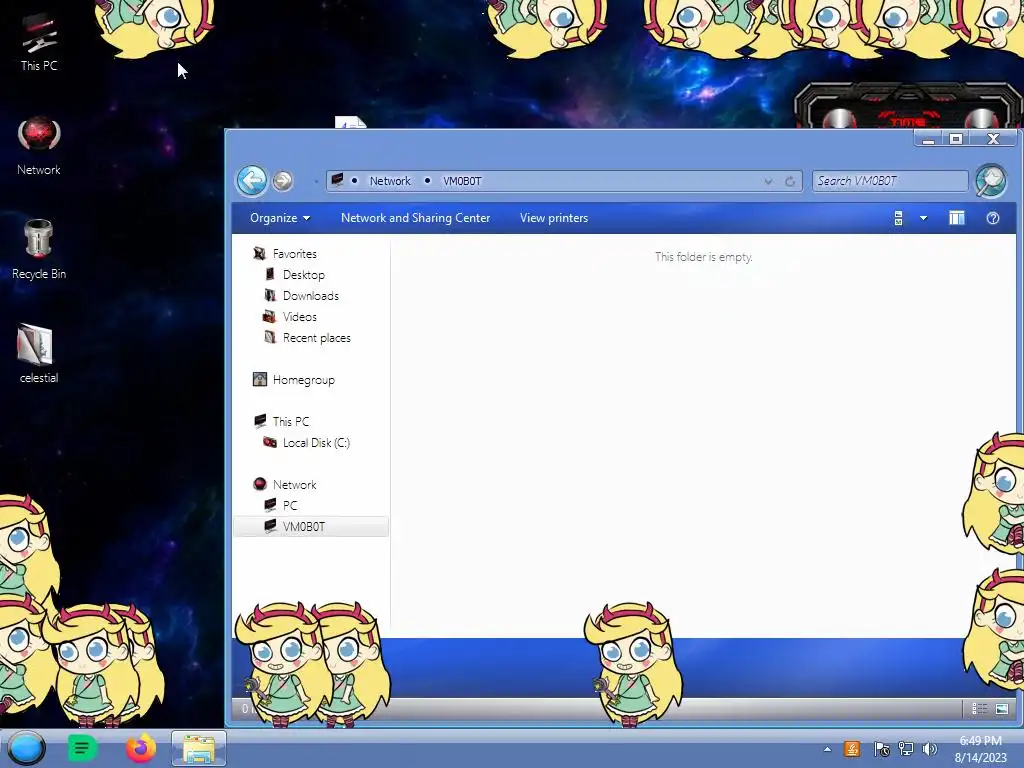The height and width of the screenshot is (768, 1024).
Task: Open Explorer help
Action: (993, 218)
